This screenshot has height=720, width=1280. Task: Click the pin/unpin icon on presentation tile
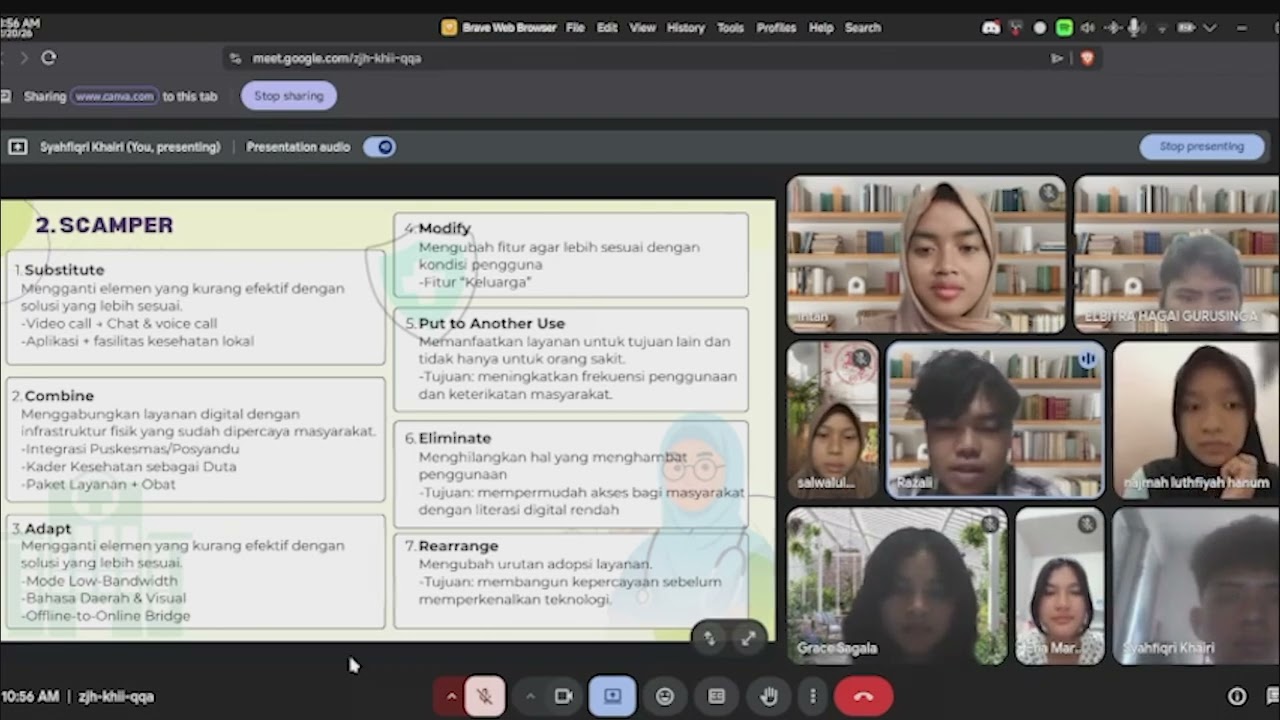[x=709, y=638]
